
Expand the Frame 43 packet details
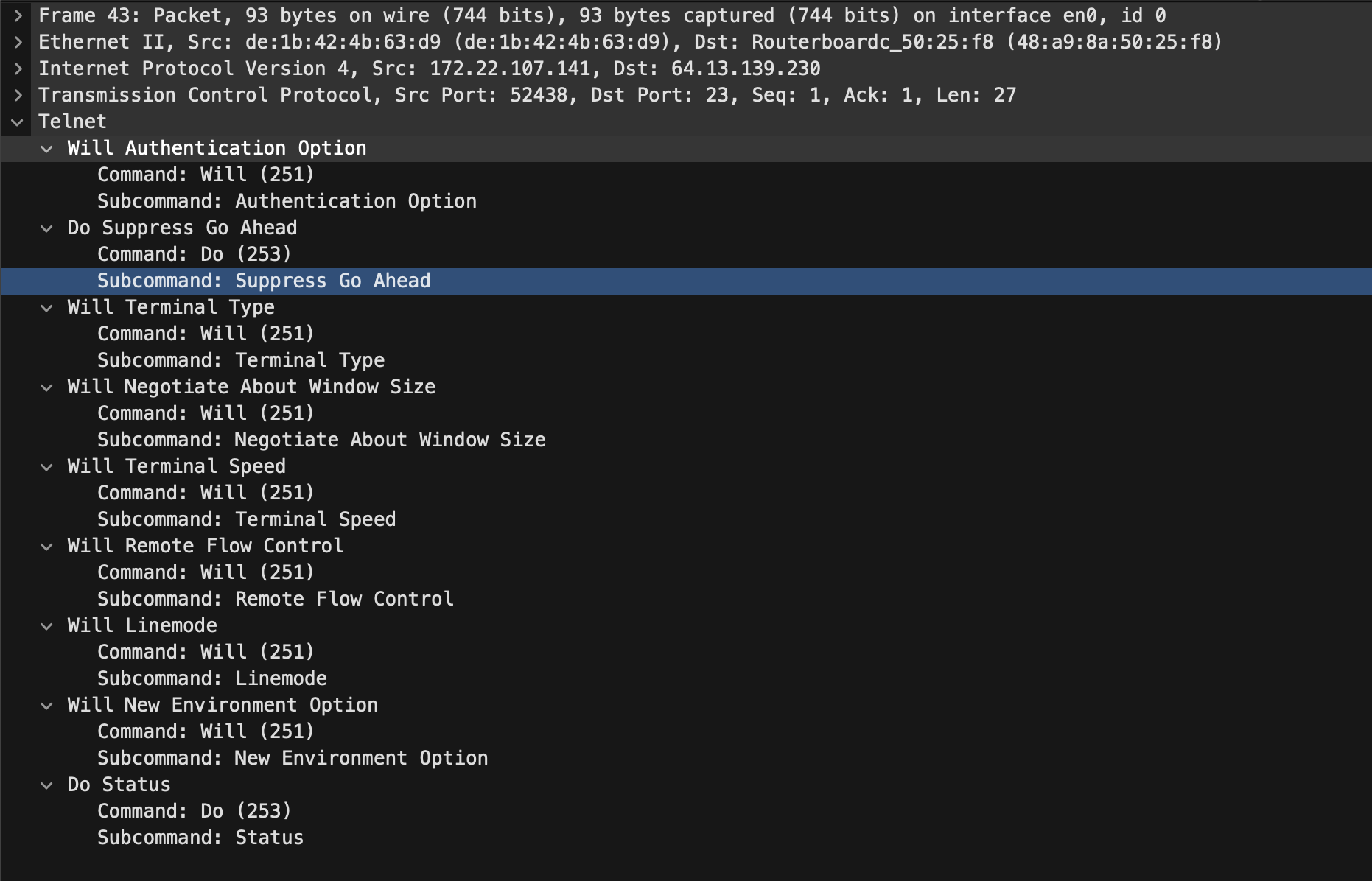(x=18, y=15)
